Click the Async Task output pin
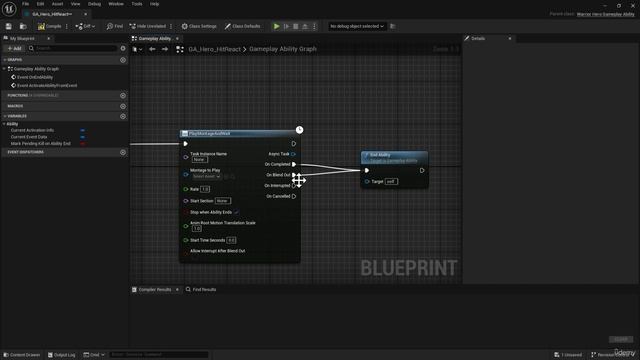640x360 pixels. click(x=293, y=154)
